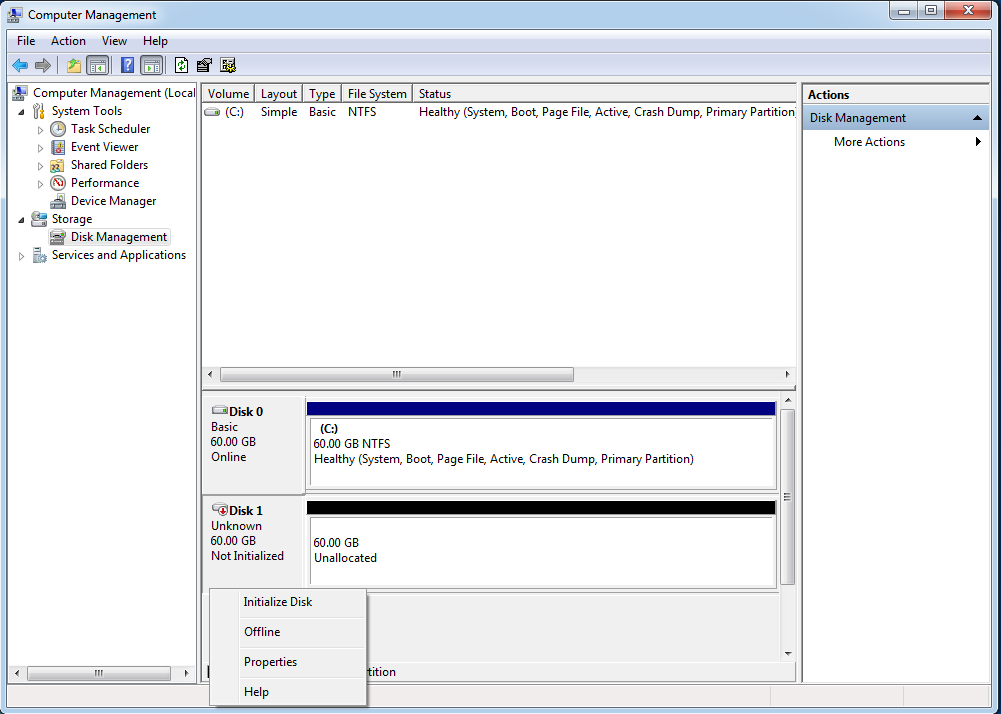
Task: Choose Initialize Disk from context menu
Action: [x=288, y=602]
